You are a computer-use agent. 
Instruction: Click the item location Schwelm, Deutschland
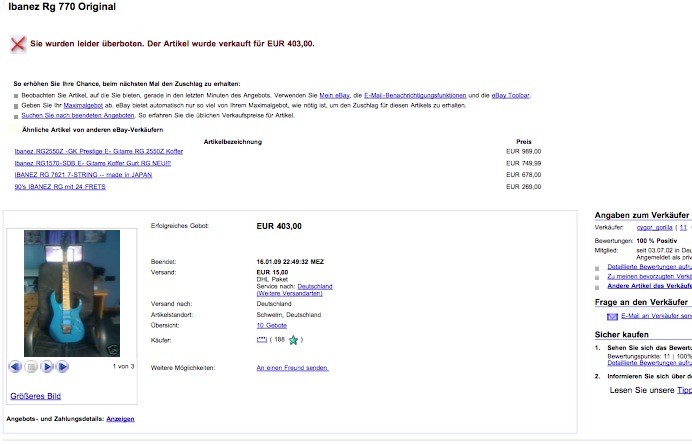click(289, 315)
